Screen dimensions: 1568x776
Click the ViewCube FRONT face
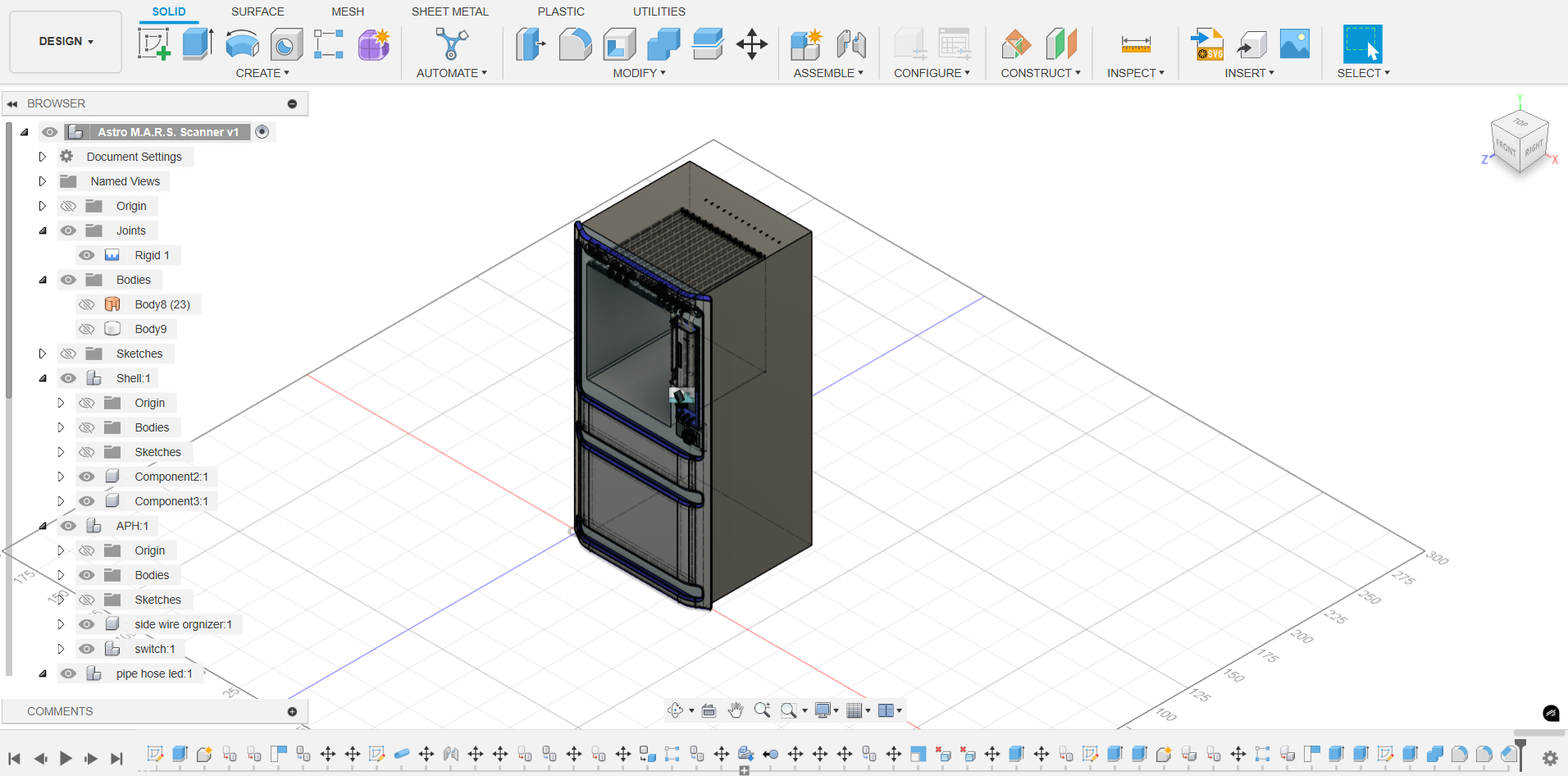point(1505,148)
